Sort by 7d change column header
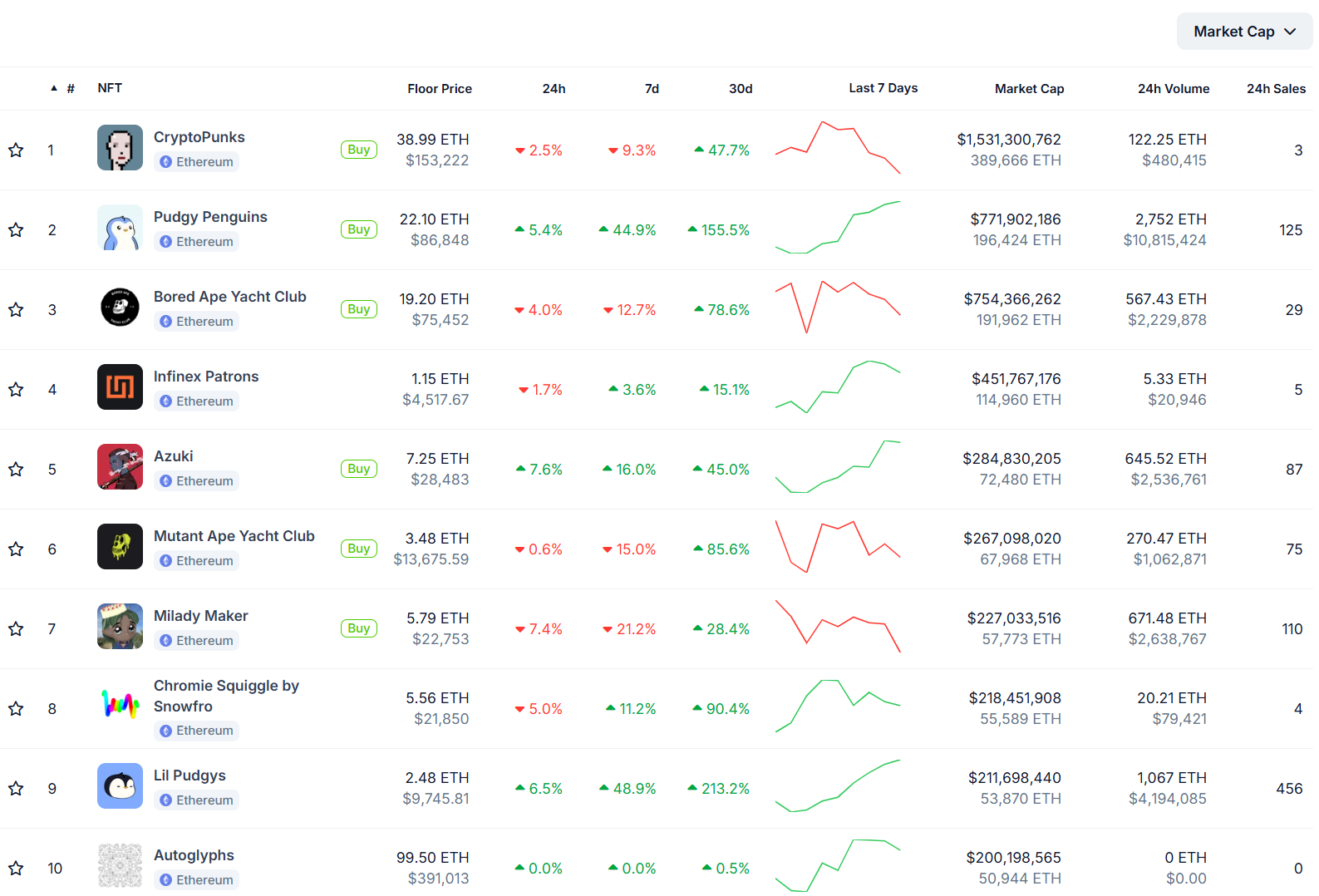 click(652, 89)
